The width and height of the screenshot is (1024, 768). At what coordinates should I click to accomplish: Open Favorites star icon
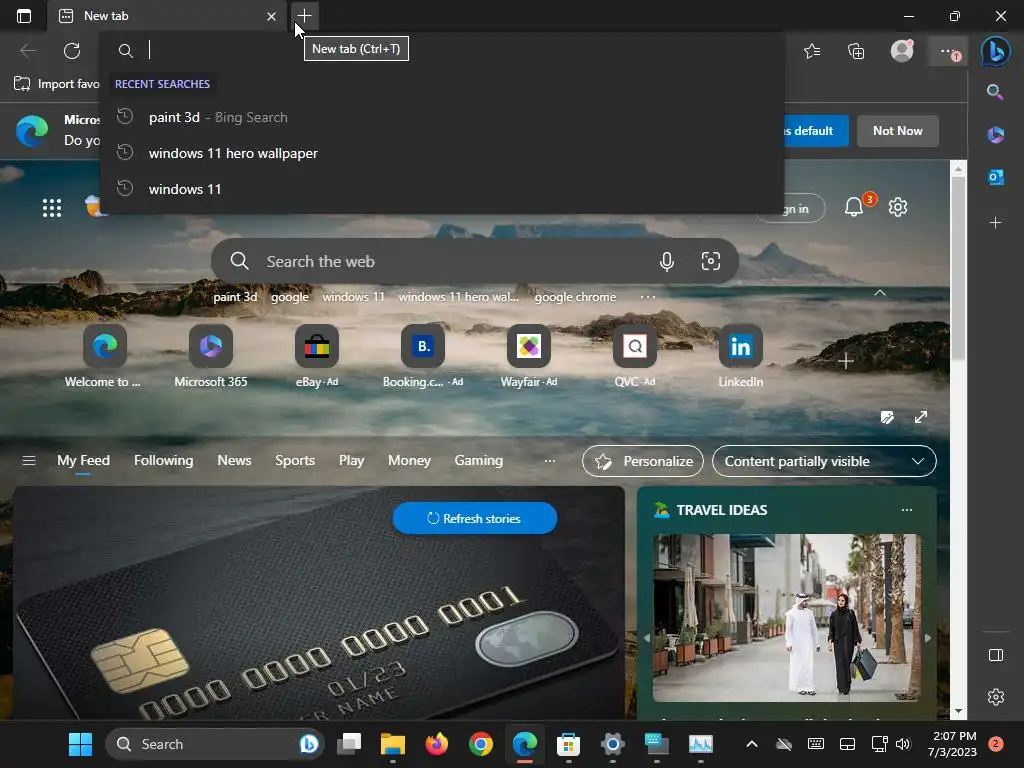click(812, 50)
